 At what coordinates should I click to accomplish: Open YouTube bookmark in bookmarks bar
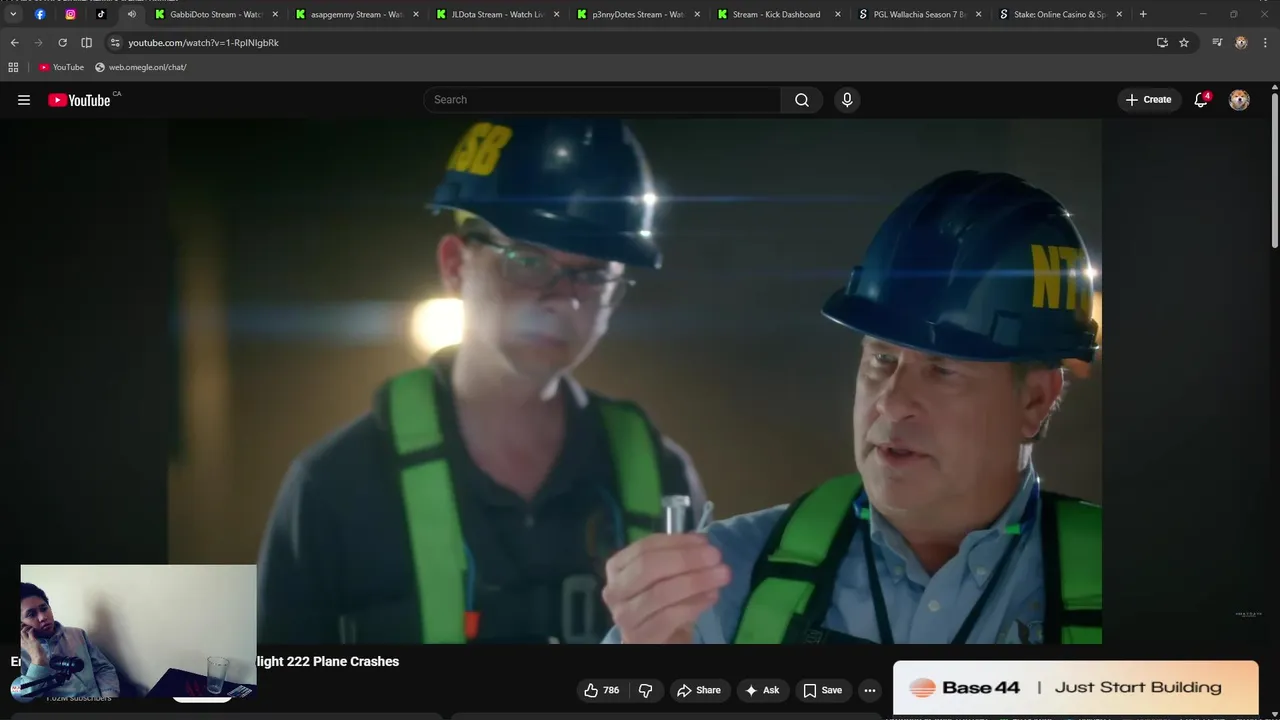click(x=61, y=67)
